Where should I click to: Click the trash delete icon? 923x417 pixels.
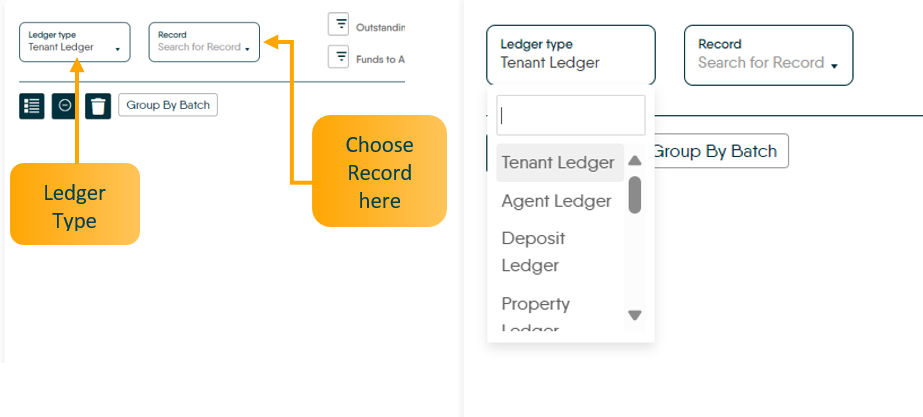click(x=97, y=106)
